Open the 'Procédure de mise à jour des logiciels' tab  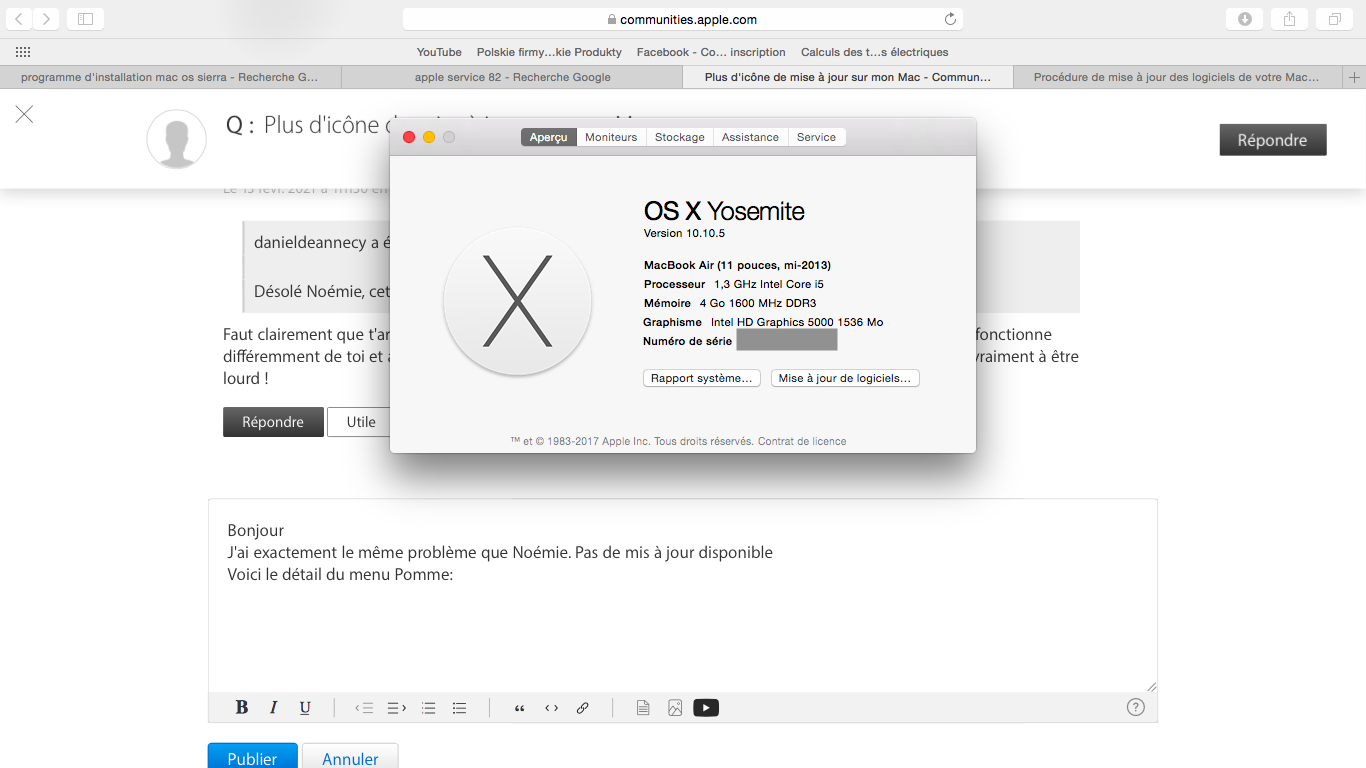pos(1177,77)
